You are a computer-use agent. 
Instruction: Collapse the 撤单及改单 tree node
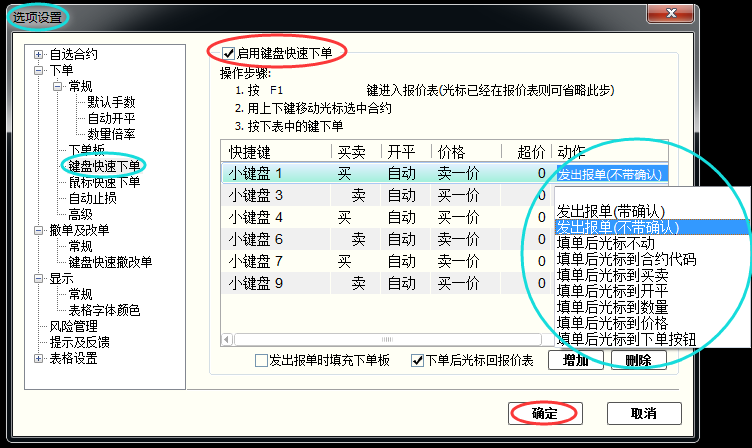tap(38, 230)
